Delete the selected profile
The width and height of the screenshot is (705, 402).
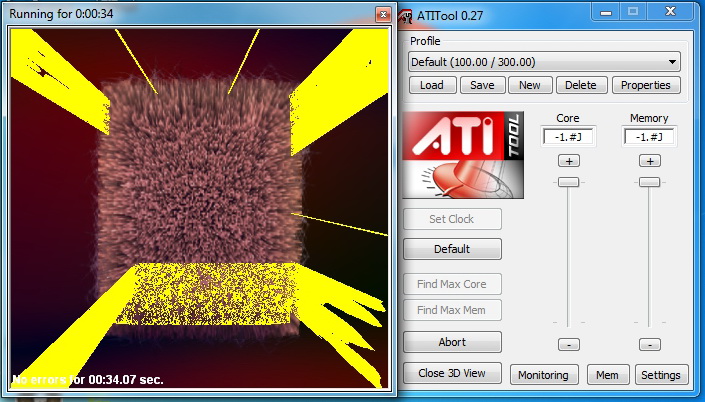(580, 85)
